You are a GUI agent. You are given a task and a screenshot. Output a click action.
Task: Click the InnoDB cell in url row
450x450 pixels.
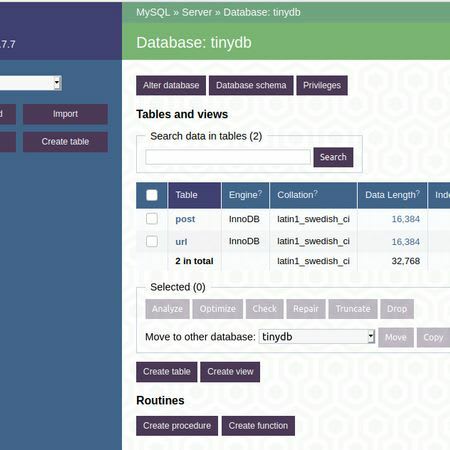point(244,241)
